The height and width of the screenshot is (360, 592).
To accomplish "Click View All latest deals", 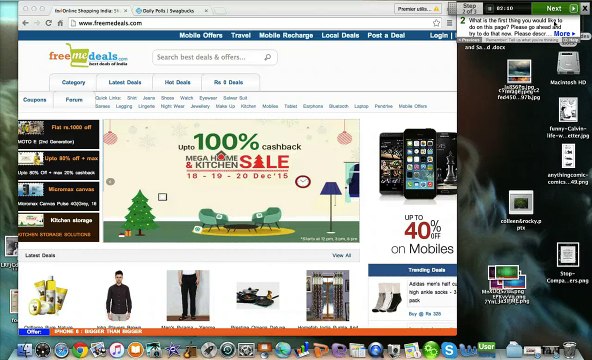I will 342,255.
